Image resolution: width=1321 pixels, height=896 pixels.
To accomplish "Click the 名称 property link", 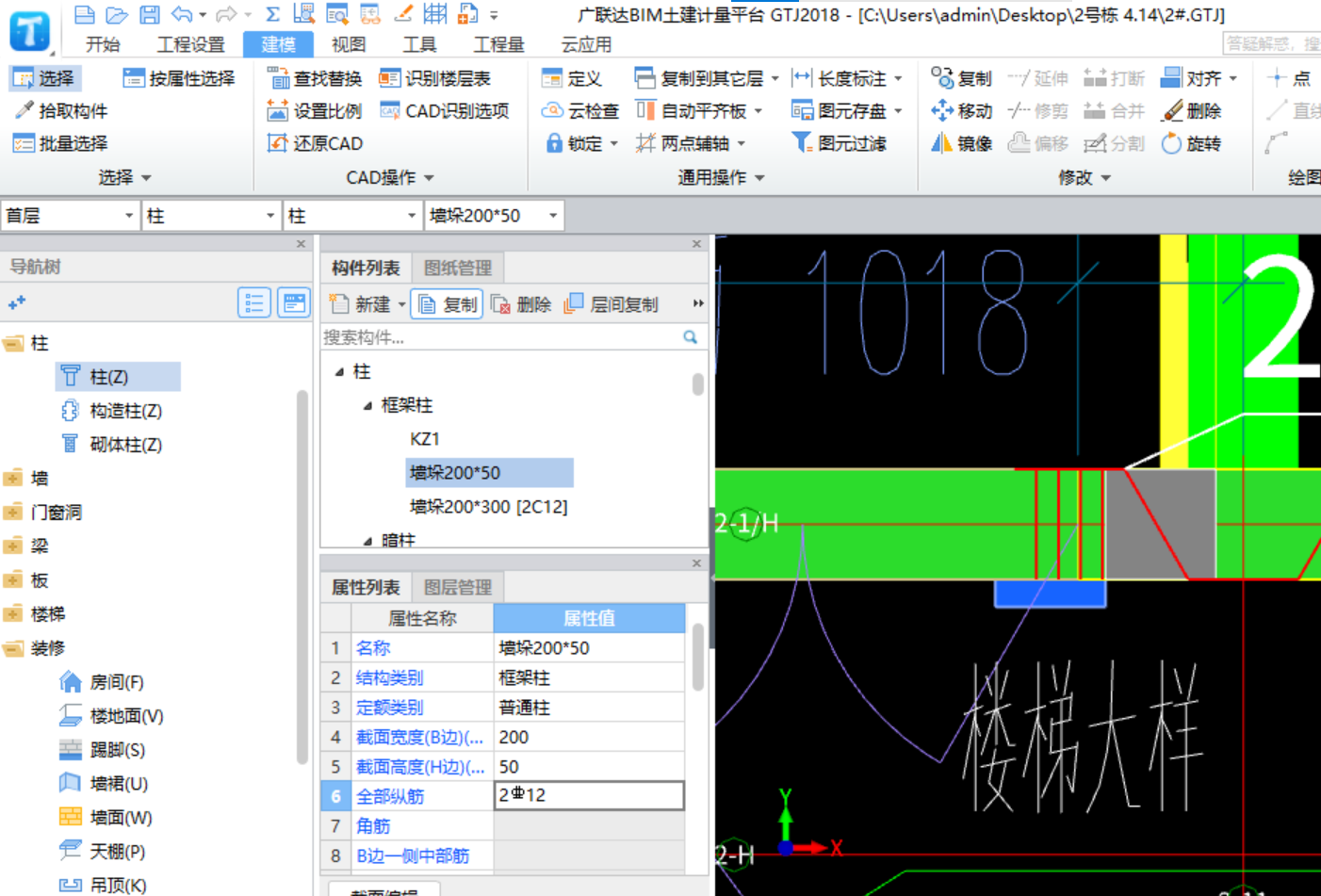I will [x=373, y=648].
